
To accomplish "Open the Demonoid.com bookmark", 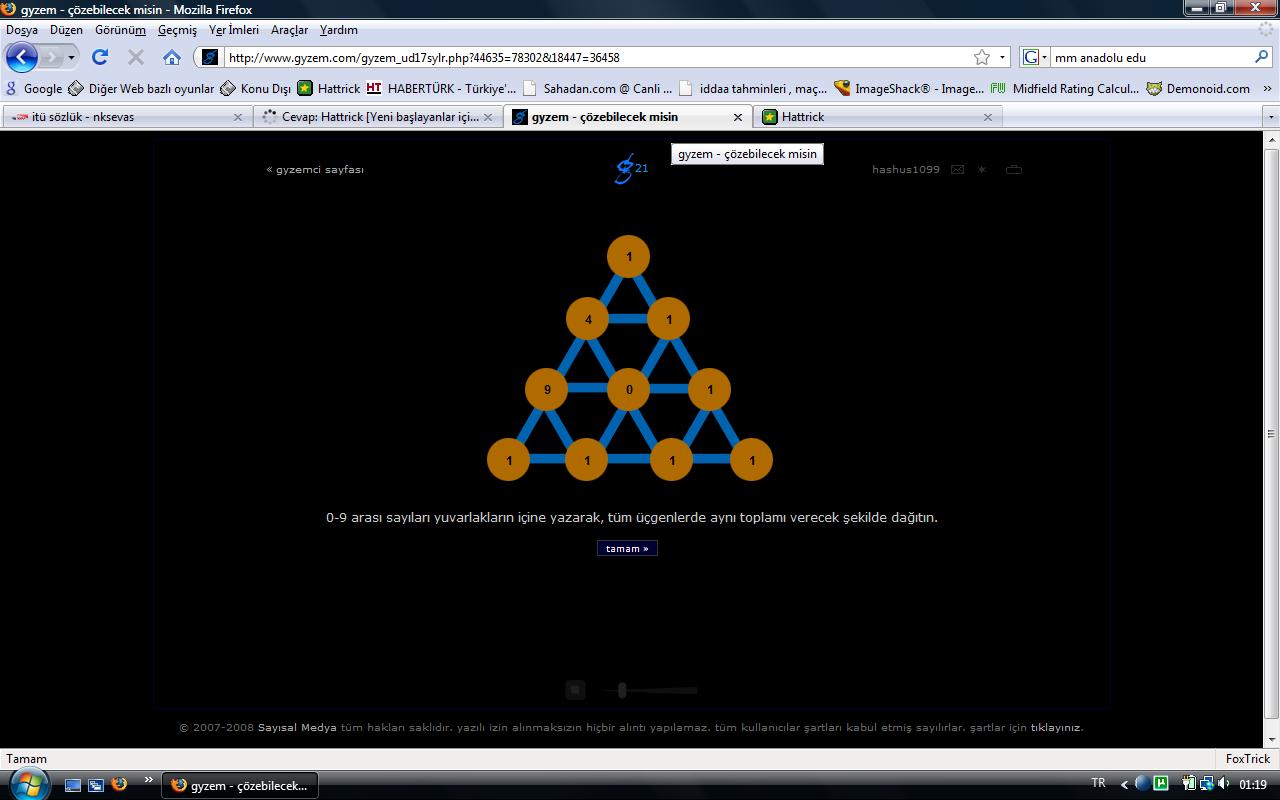I will [x=1198, y=88].
